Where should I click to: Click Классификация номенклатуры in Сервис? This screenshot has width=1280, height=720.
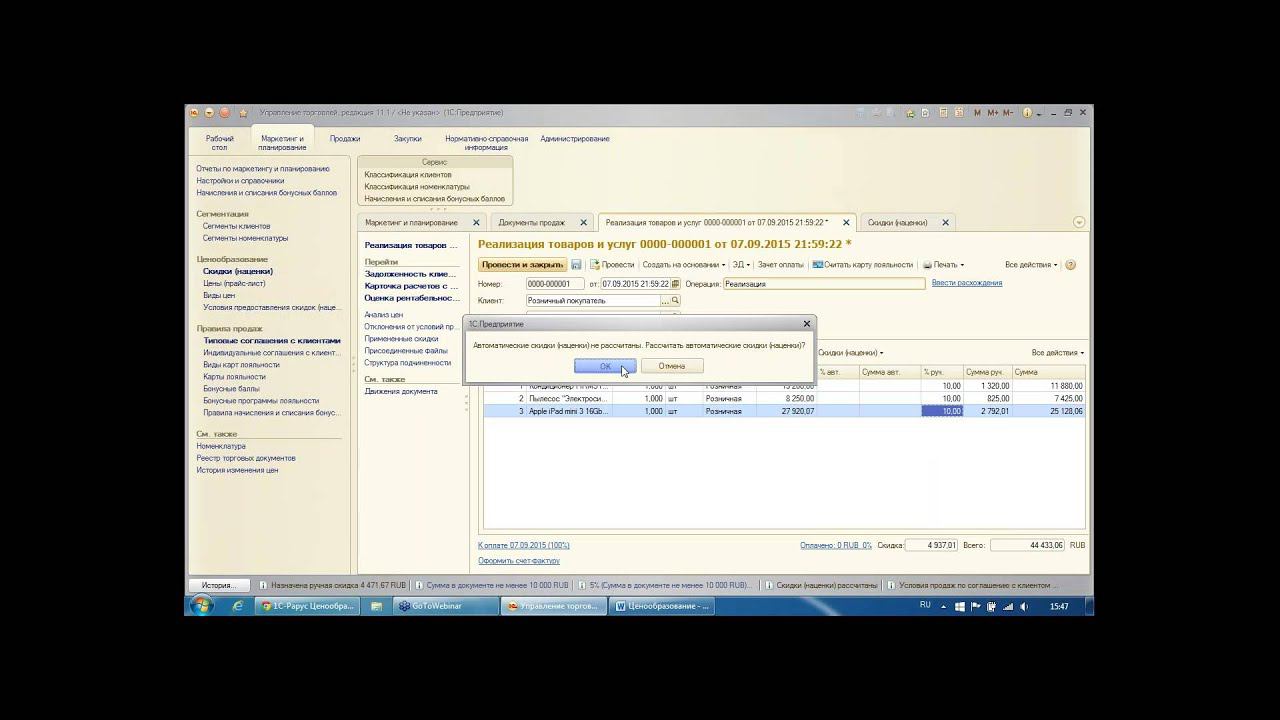point(417,187)
